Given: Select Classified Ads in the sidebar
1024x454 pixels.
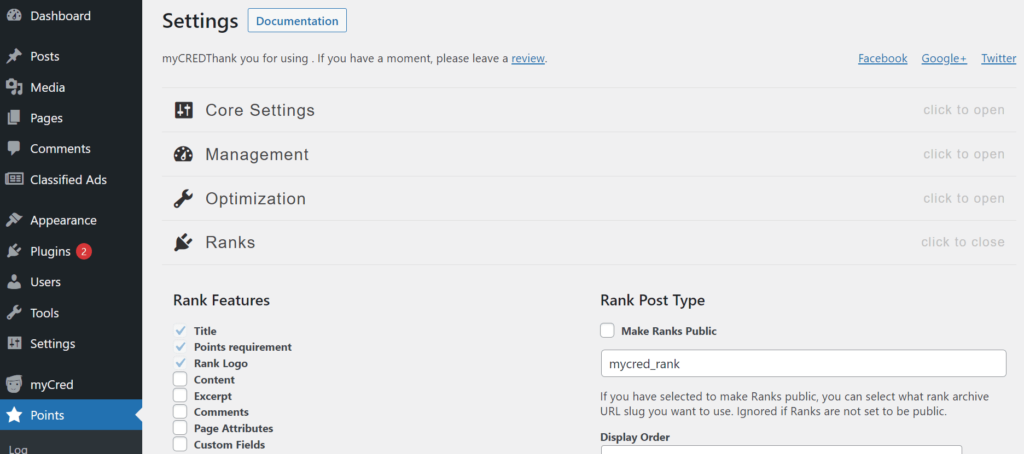Looking at the screenshot, I should point(68,180).
